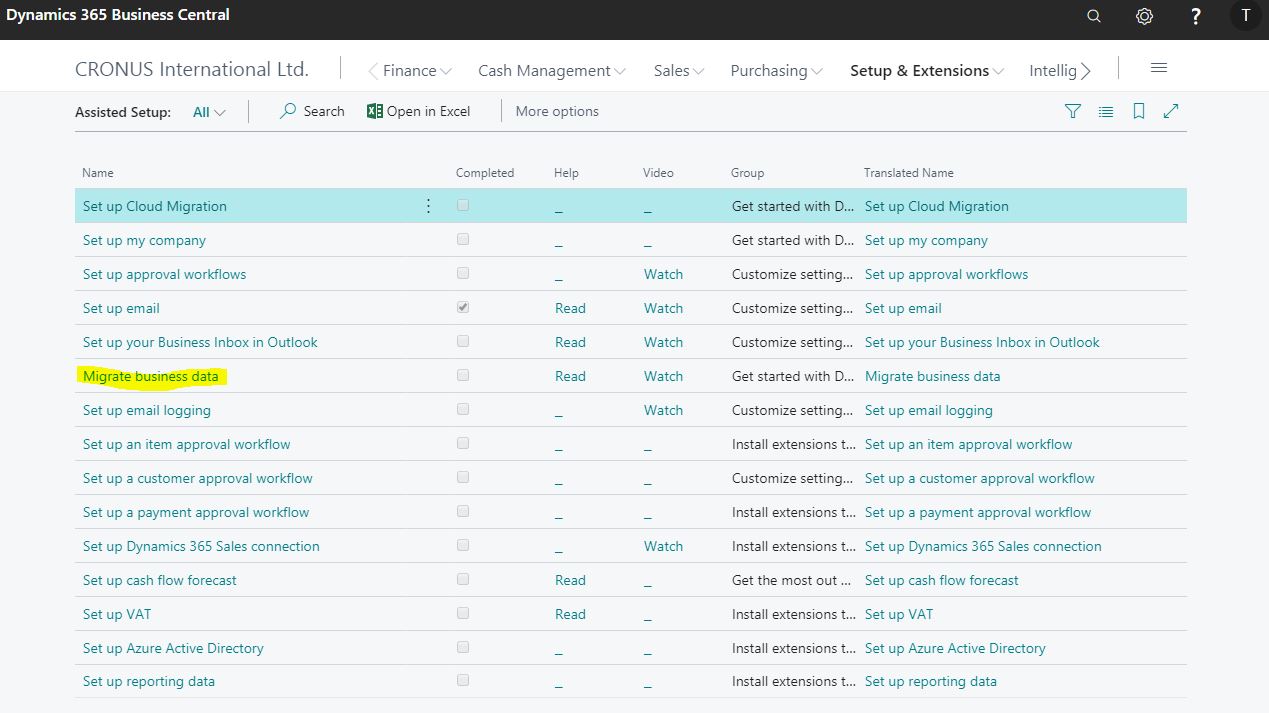Viewport: 1269px width, 713px height.
Task: Open the ellipsis menu on Set up Cloud Migration
Action: coord(428,205)
